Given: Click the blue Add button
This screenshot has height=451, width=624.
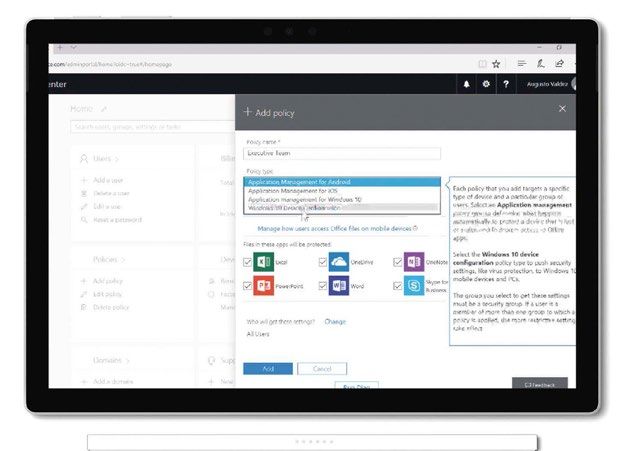Looking at the screenshot, I should pyautogui.click(x=268, y=369).
